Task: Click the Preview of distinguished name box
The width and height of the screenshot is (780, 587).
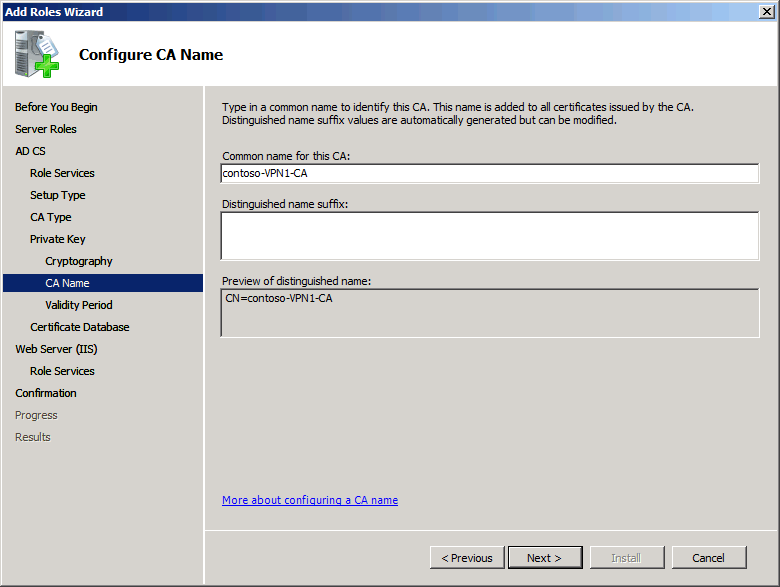Action: (490, 313)
